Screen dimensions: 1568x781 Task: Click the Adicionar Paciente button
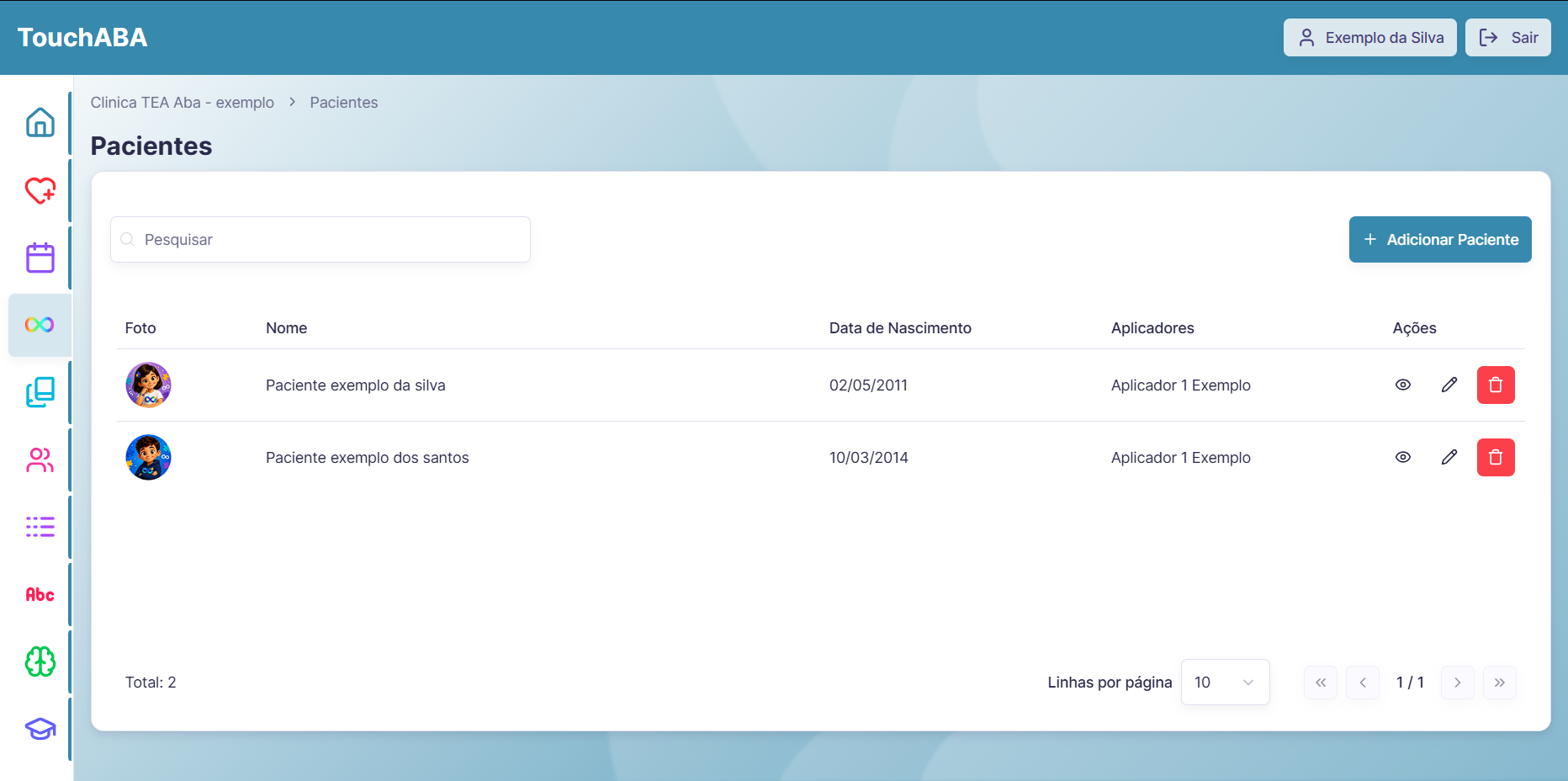1440,240
